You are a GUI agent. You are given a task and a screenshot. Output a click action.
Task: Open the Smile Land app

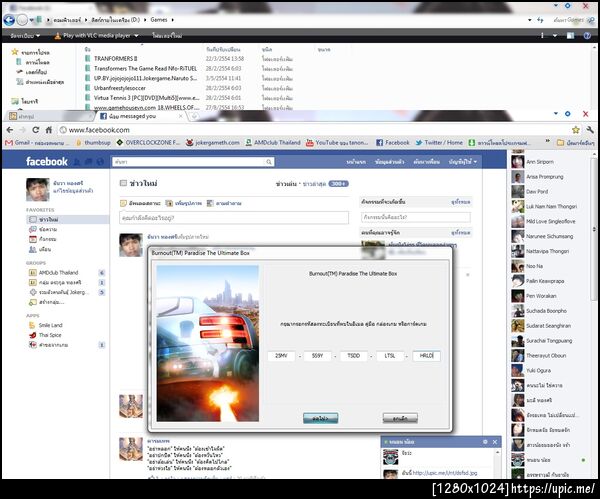click(50, 325)
